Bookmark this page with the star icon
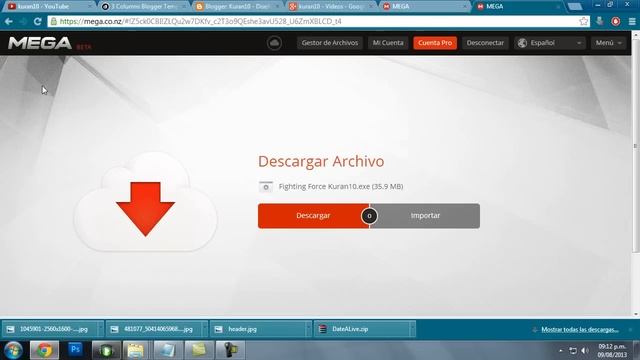This screenshot has width=640, height=360. (x=584, y=21)
